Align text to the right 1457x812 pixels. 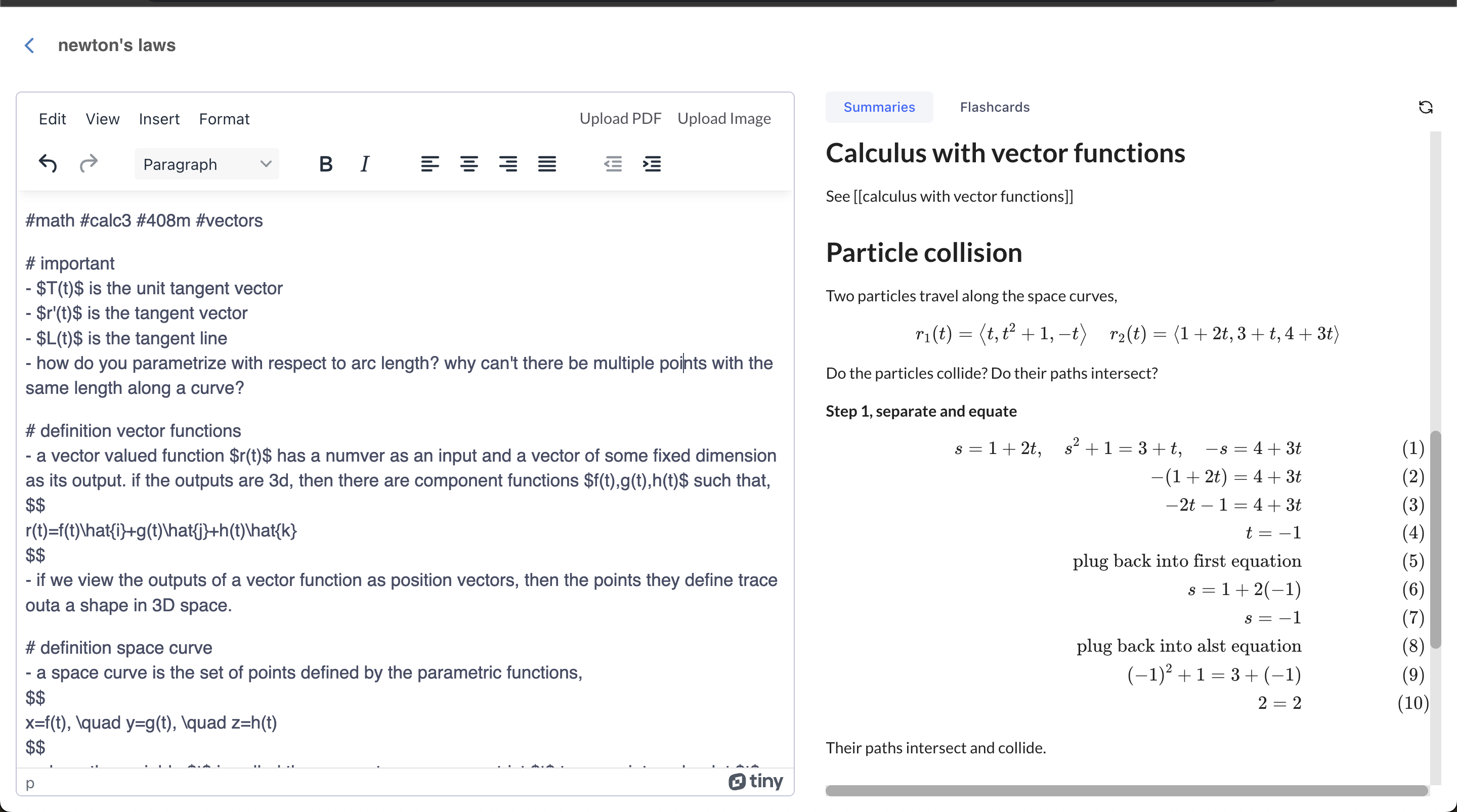click(x=508, y=164)
